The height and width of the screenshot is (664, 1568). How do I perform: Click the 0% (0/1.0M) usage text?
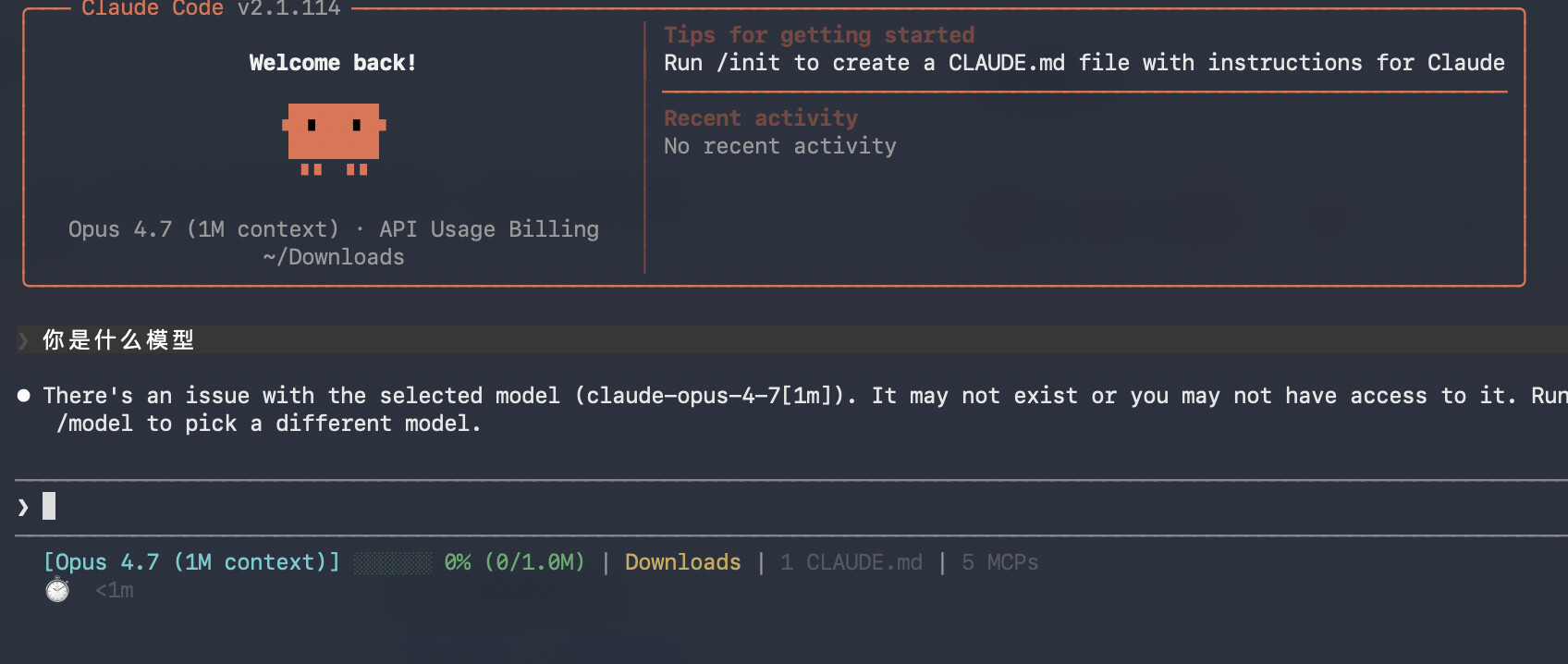(515, 562)
